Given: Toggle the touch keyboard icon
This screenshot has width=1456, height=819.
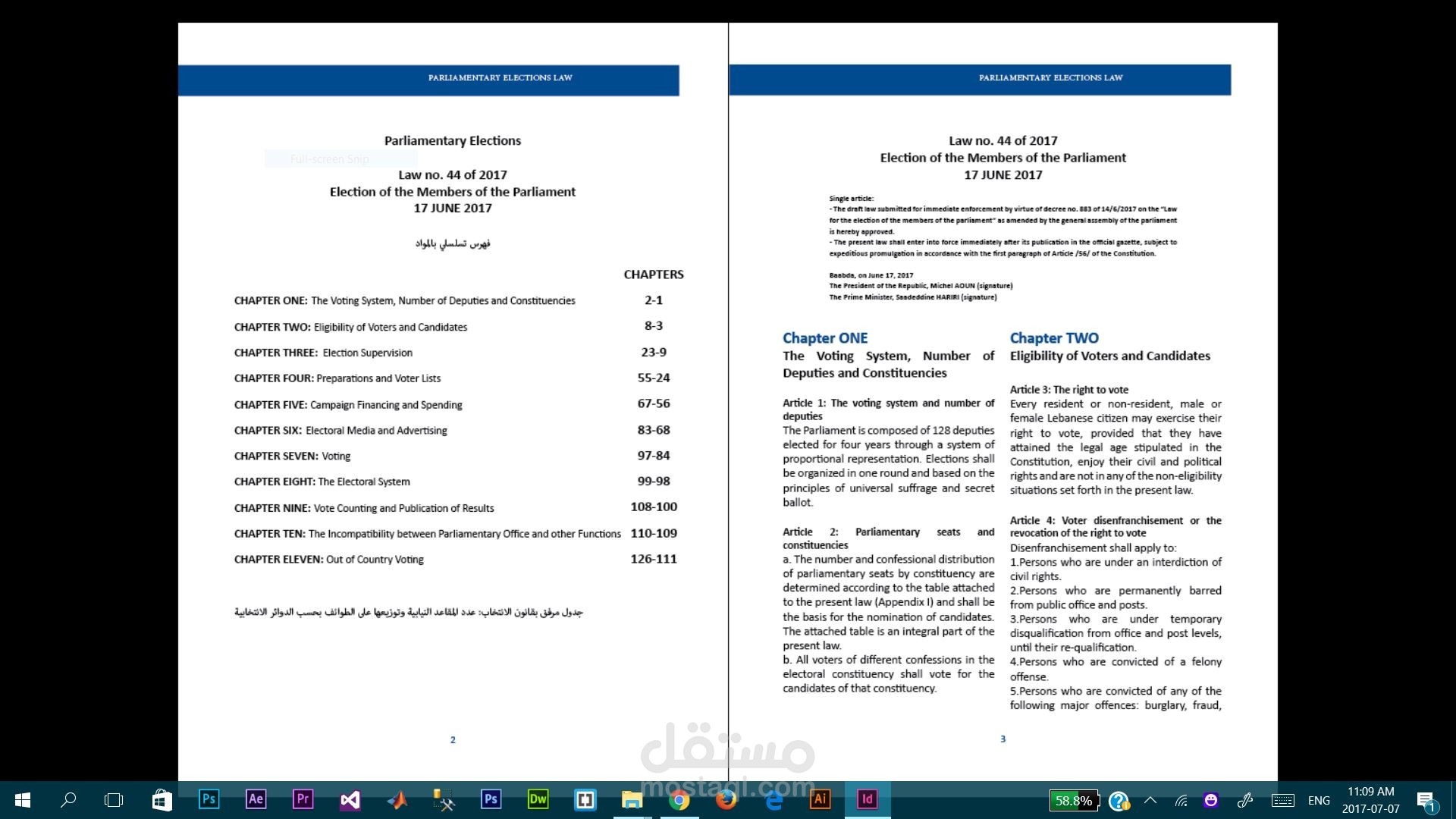Looking at the screenshot, I should click(1283, 800).
